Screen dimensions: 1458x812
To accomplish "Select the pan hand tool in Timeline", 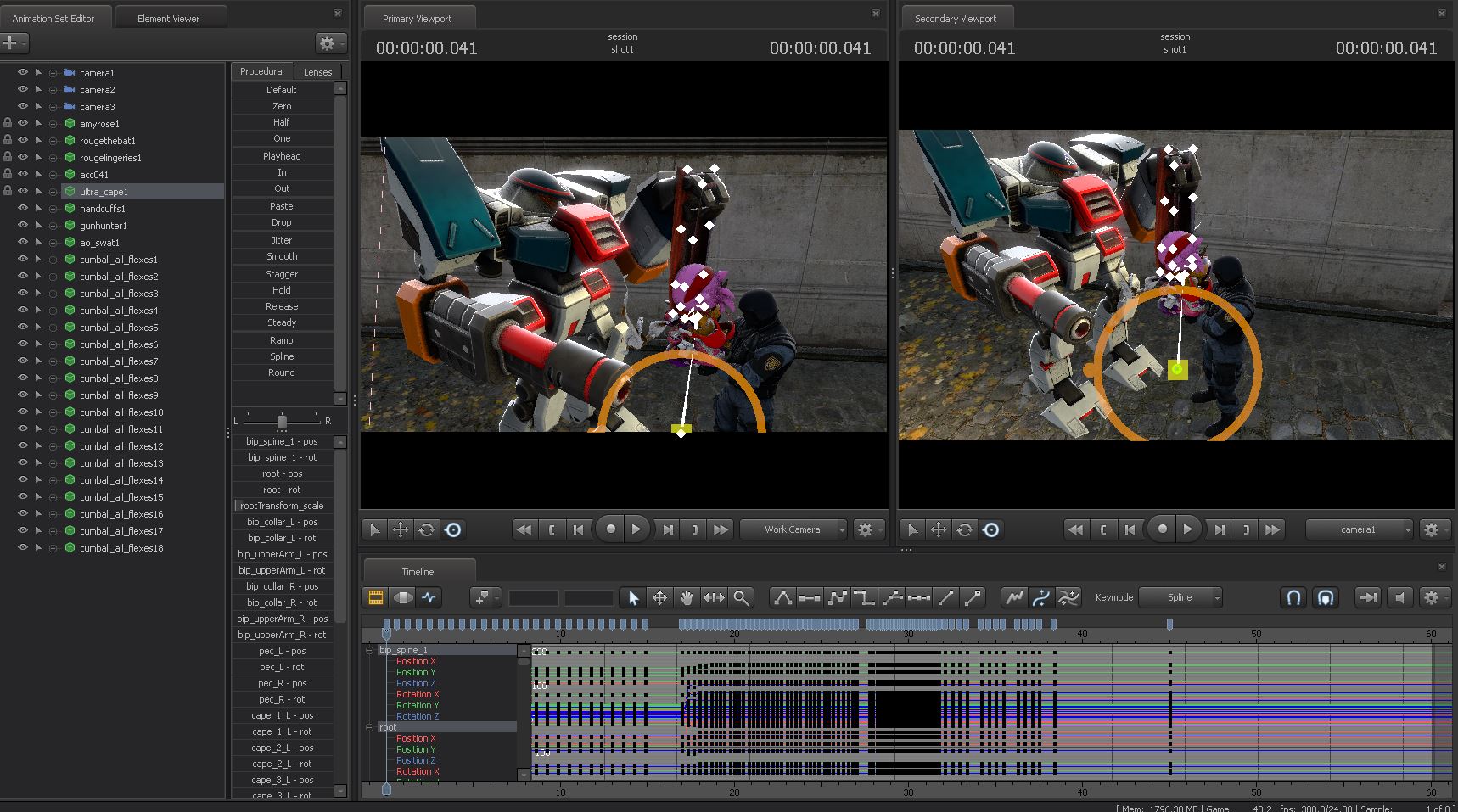I will [x=687, y=597].
